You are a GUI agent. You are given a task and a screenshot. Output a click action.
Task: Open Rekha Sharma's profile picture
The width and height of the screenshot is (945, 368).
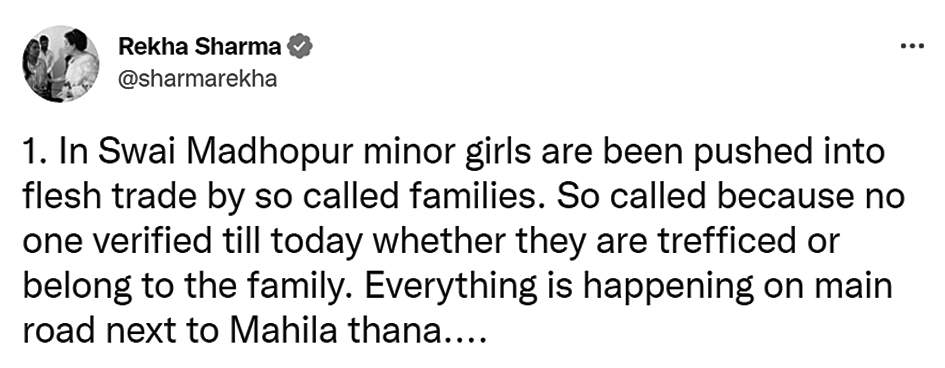click(61, 63)
